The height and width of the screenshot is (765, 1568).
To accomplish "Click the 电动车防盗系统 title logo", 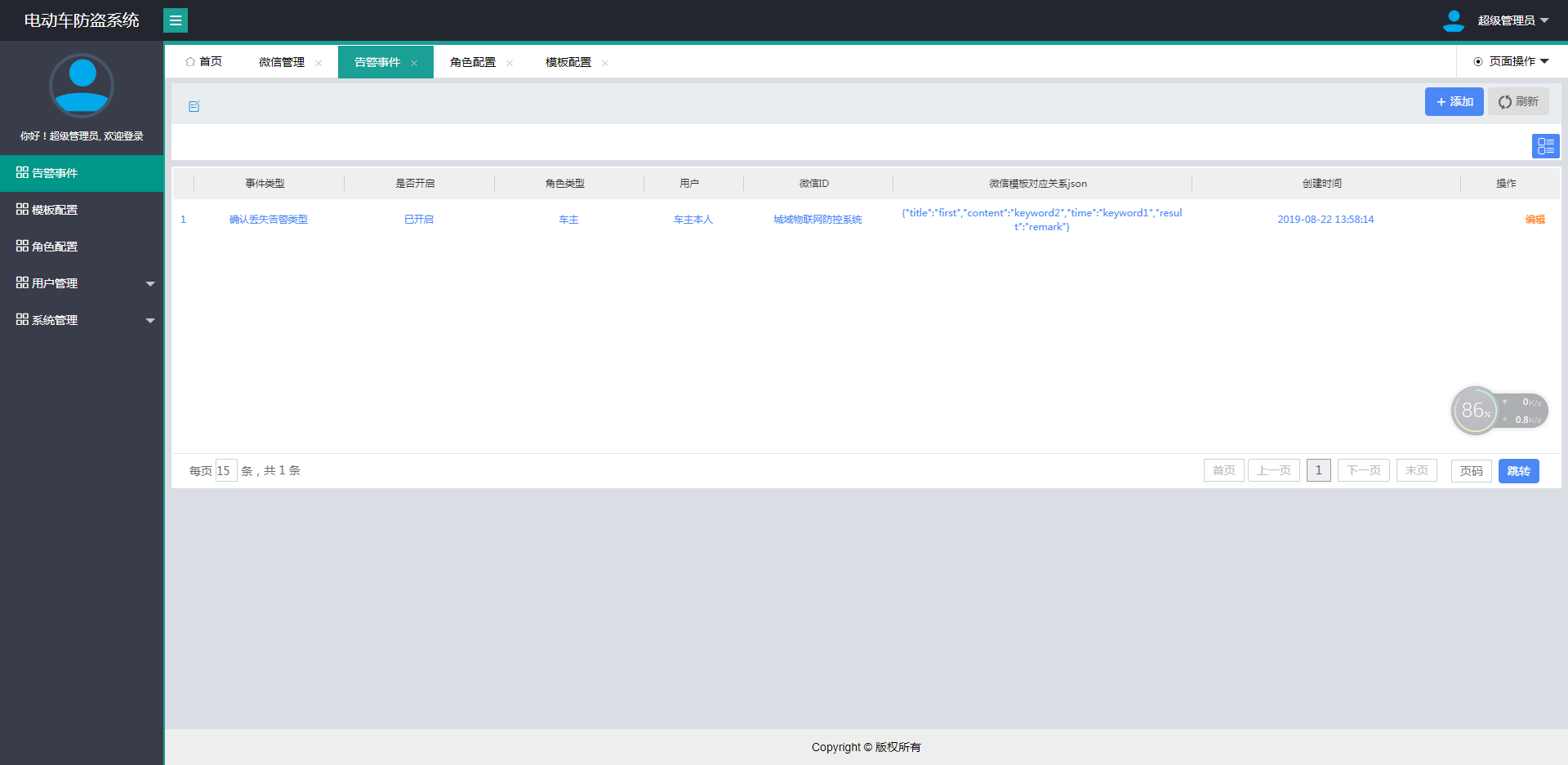I will 82,20.
